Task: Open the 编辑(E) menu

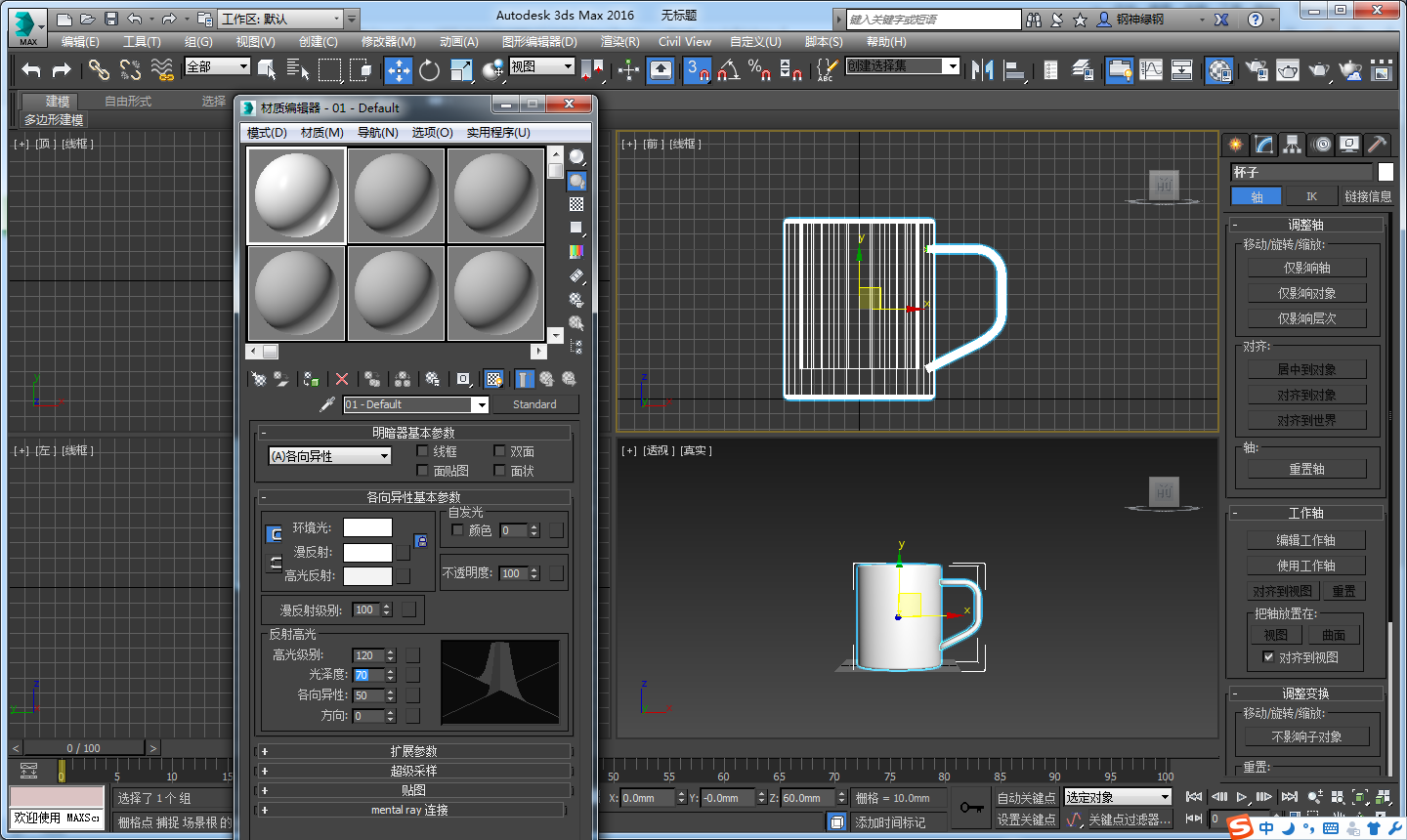Action: point(80,42)
